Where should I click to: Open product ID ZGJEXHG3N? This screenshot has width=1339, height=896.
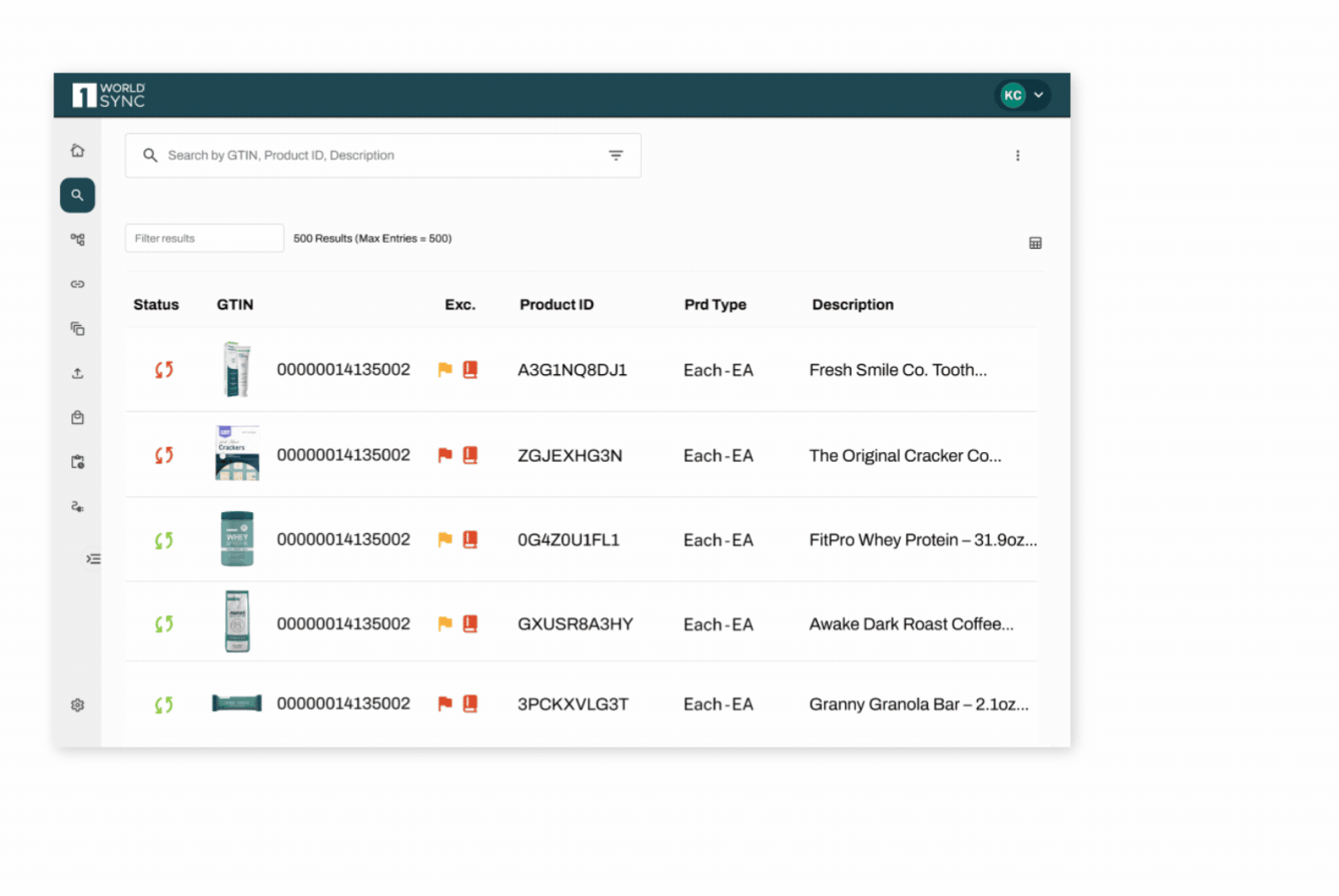(570, 456)
